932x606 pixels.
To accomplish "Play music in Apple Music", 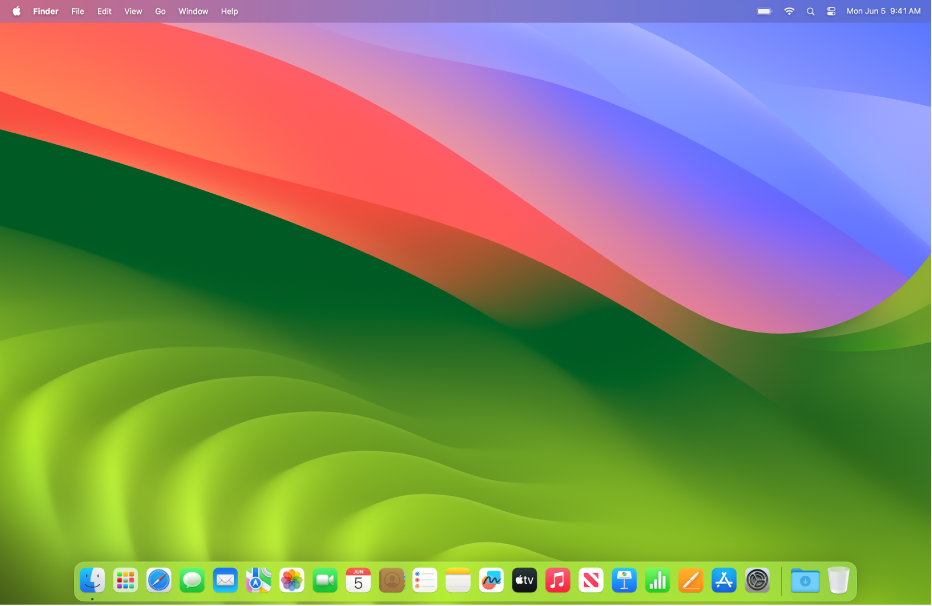I will click(557, 580).
